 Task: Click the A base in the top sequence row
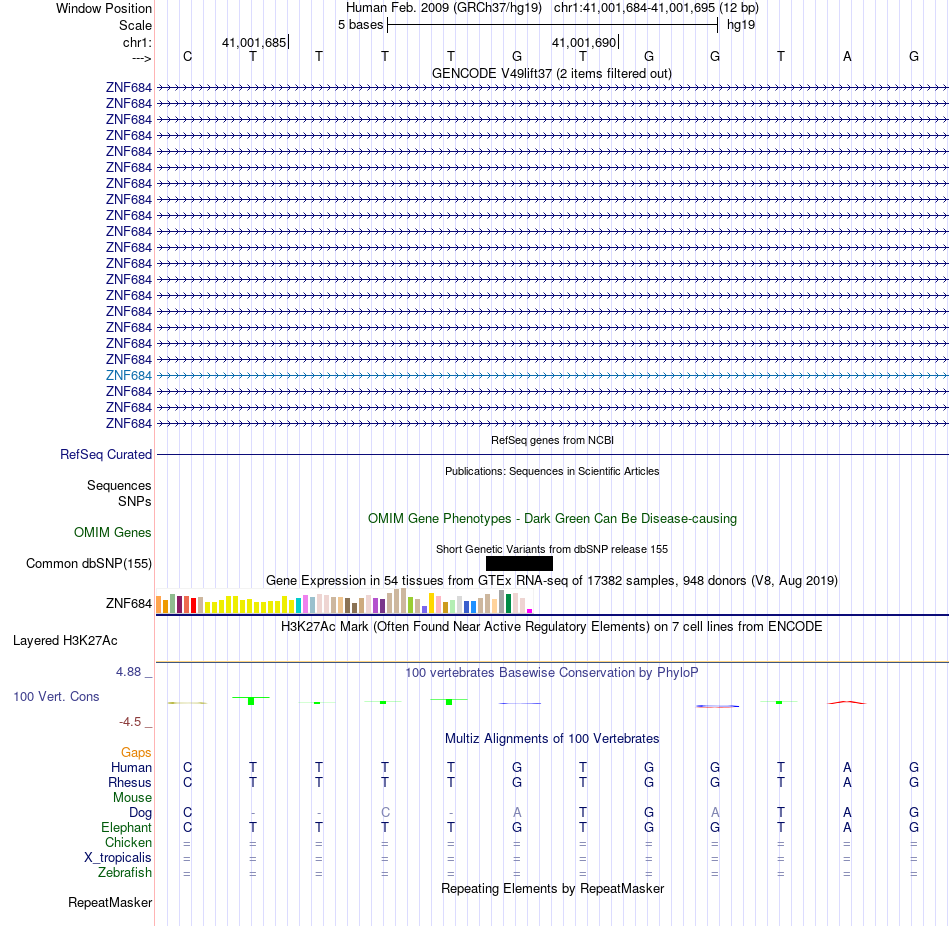[847, 56]
